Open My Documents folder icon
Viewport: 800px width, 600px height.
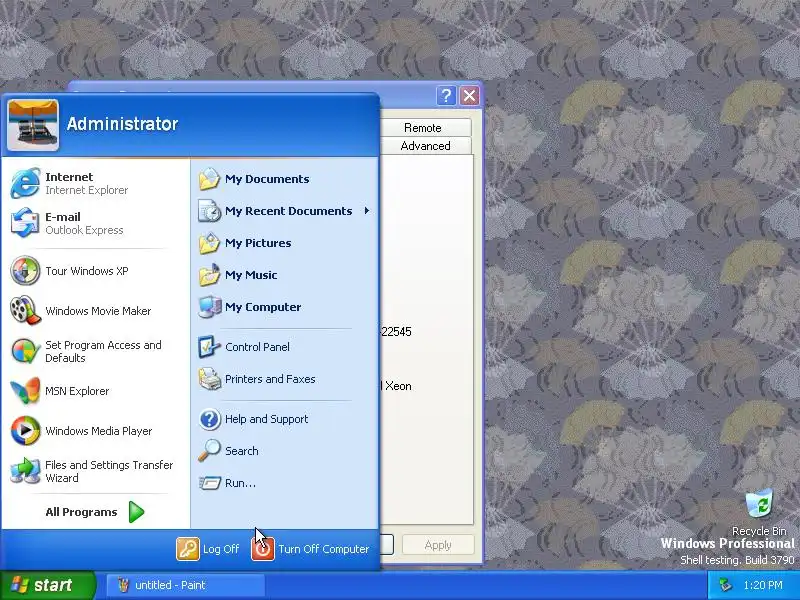(x=209, y=179)
